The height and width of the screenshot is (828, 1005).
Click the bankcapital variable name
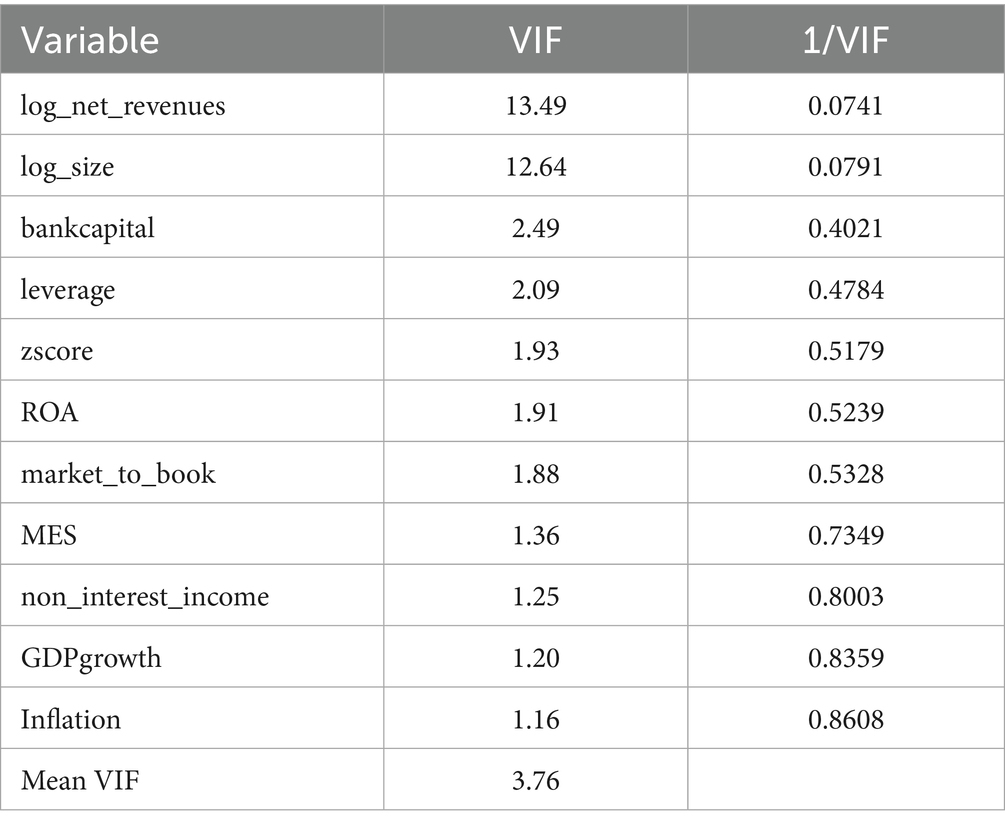pyautogui.click(x=88, y=228)
